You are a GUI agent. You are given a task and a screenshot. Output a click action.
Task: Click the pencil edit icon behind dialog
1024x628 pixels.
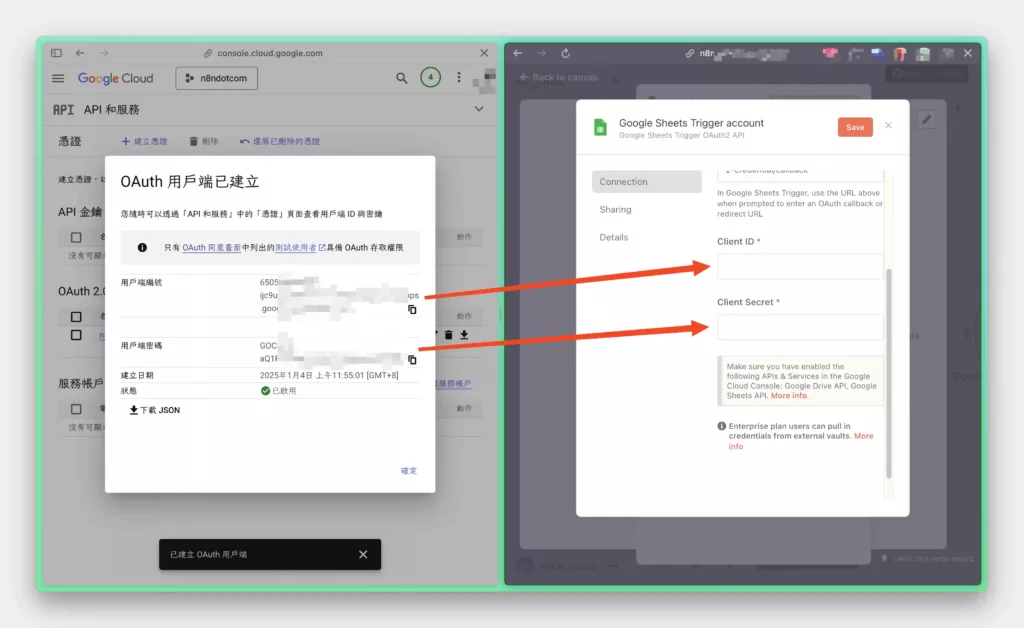pos(927,119)
